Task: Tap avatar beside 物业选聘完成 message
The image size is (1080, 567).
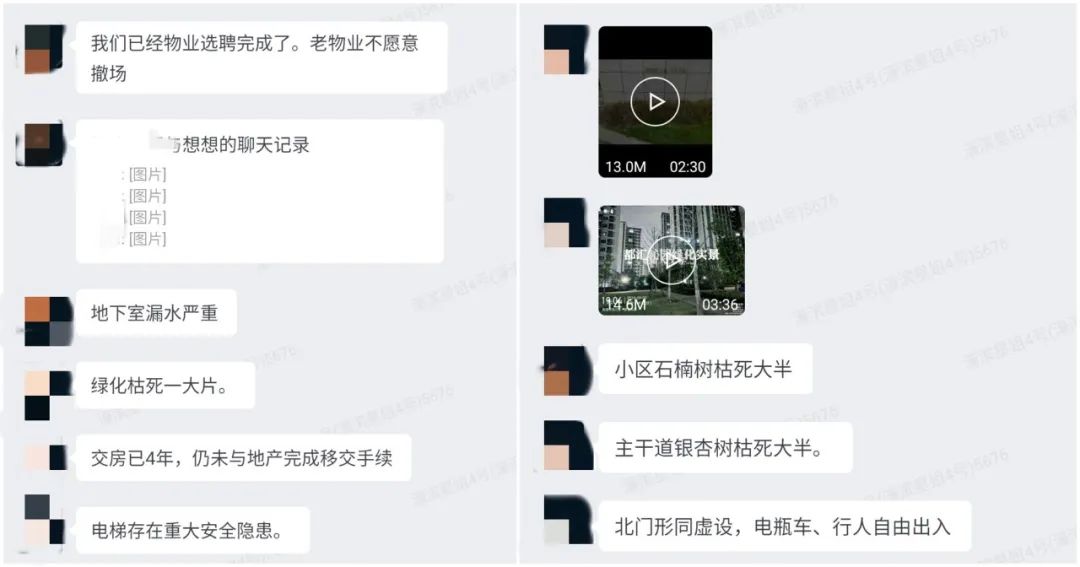Action: pyautogui.click(x=45, y=50)
